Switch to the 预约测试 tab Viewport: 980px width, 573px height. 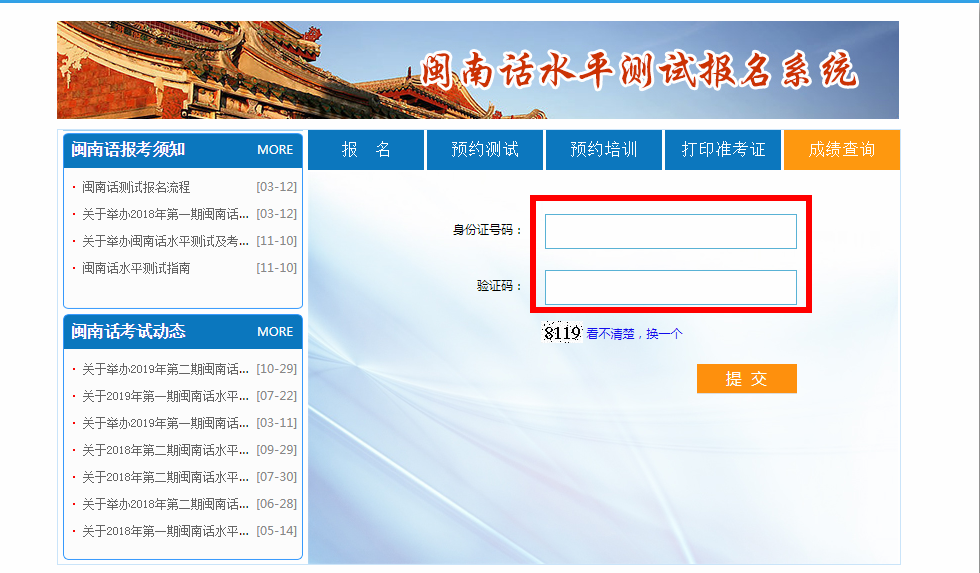point(485,150)
